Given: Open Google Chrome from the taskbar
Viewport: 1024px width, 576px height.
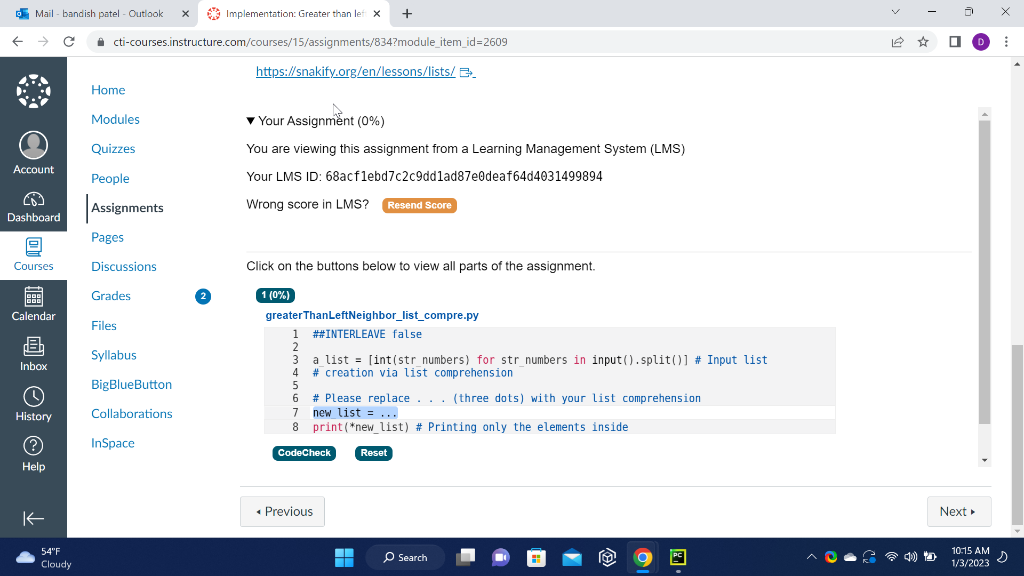Looking at the screenshot, I should [x=642, y=557].
